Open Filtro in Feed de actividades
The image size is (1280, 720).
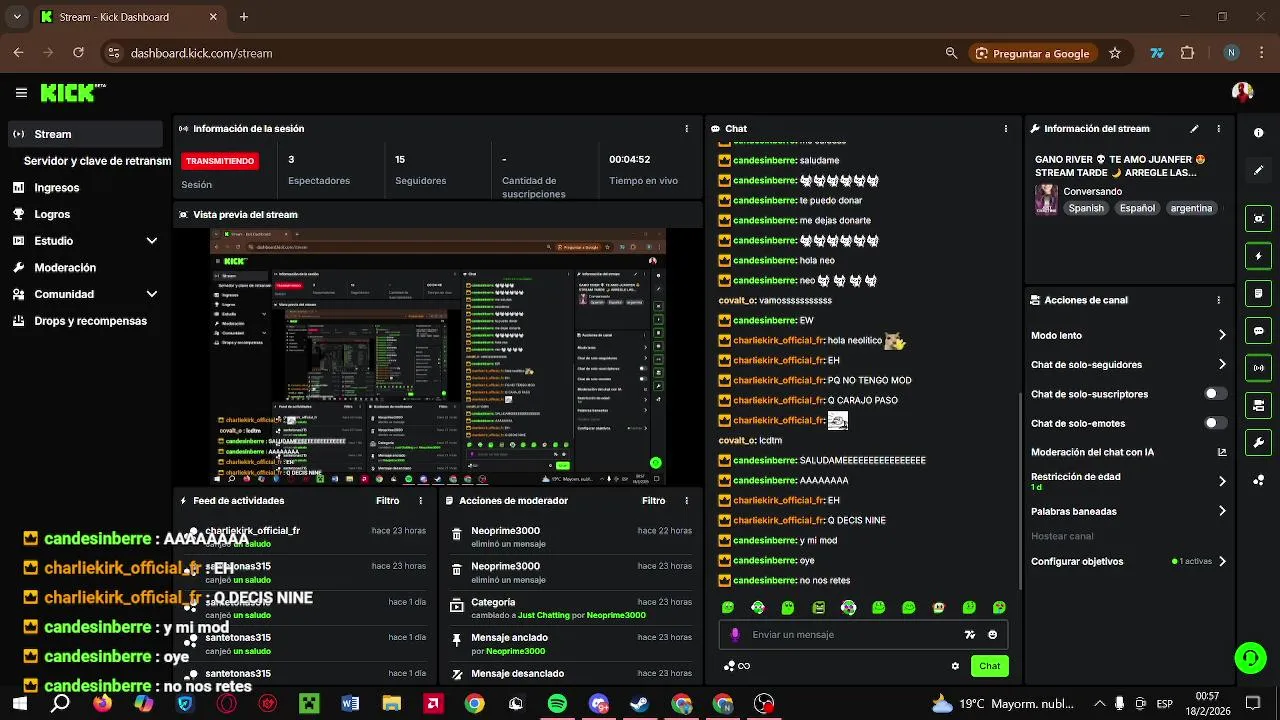(x=387, y=501)
